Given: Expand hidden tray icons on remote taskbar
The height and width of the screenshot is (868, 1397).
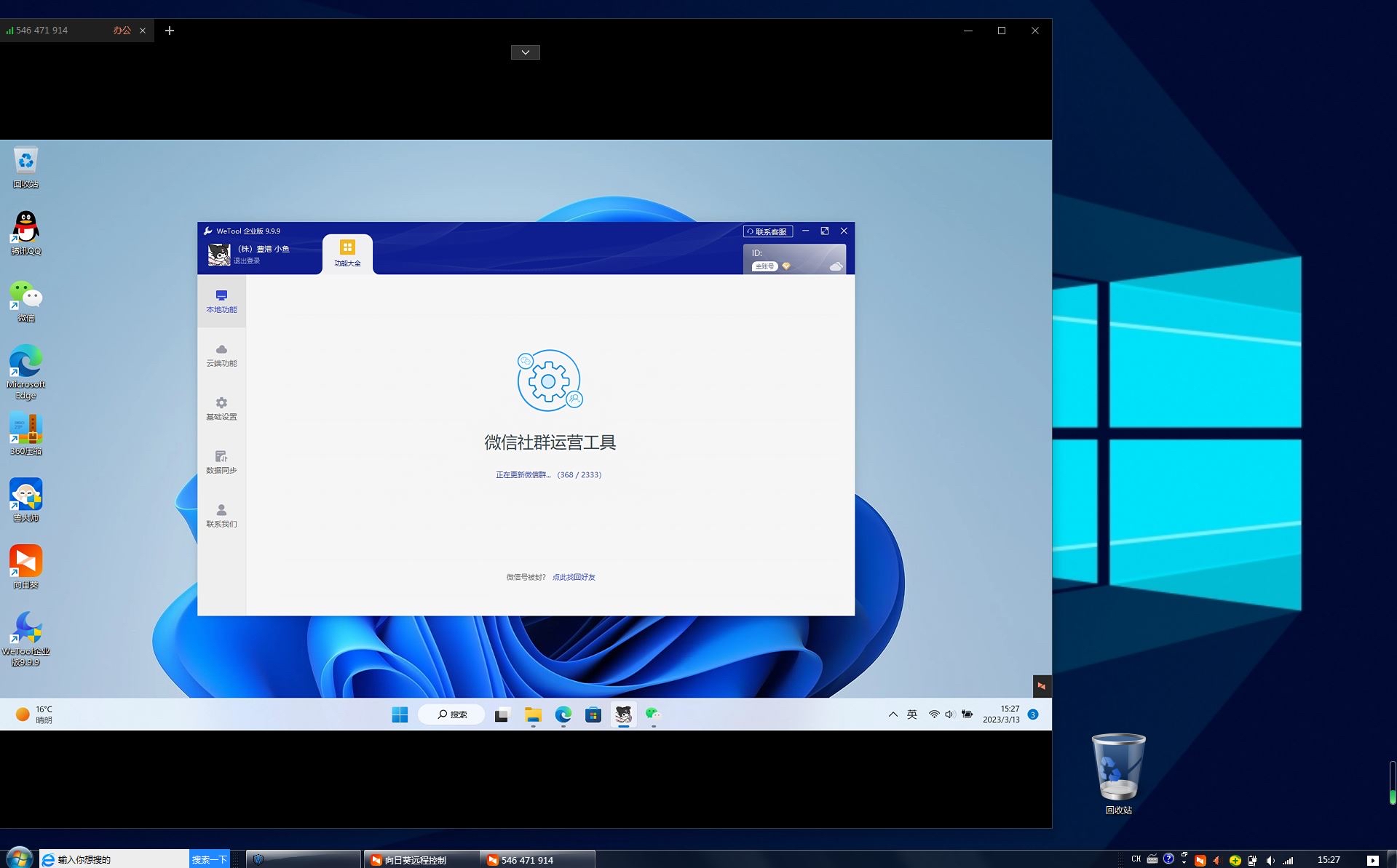Looking at the screenshot, I should 893,714.
